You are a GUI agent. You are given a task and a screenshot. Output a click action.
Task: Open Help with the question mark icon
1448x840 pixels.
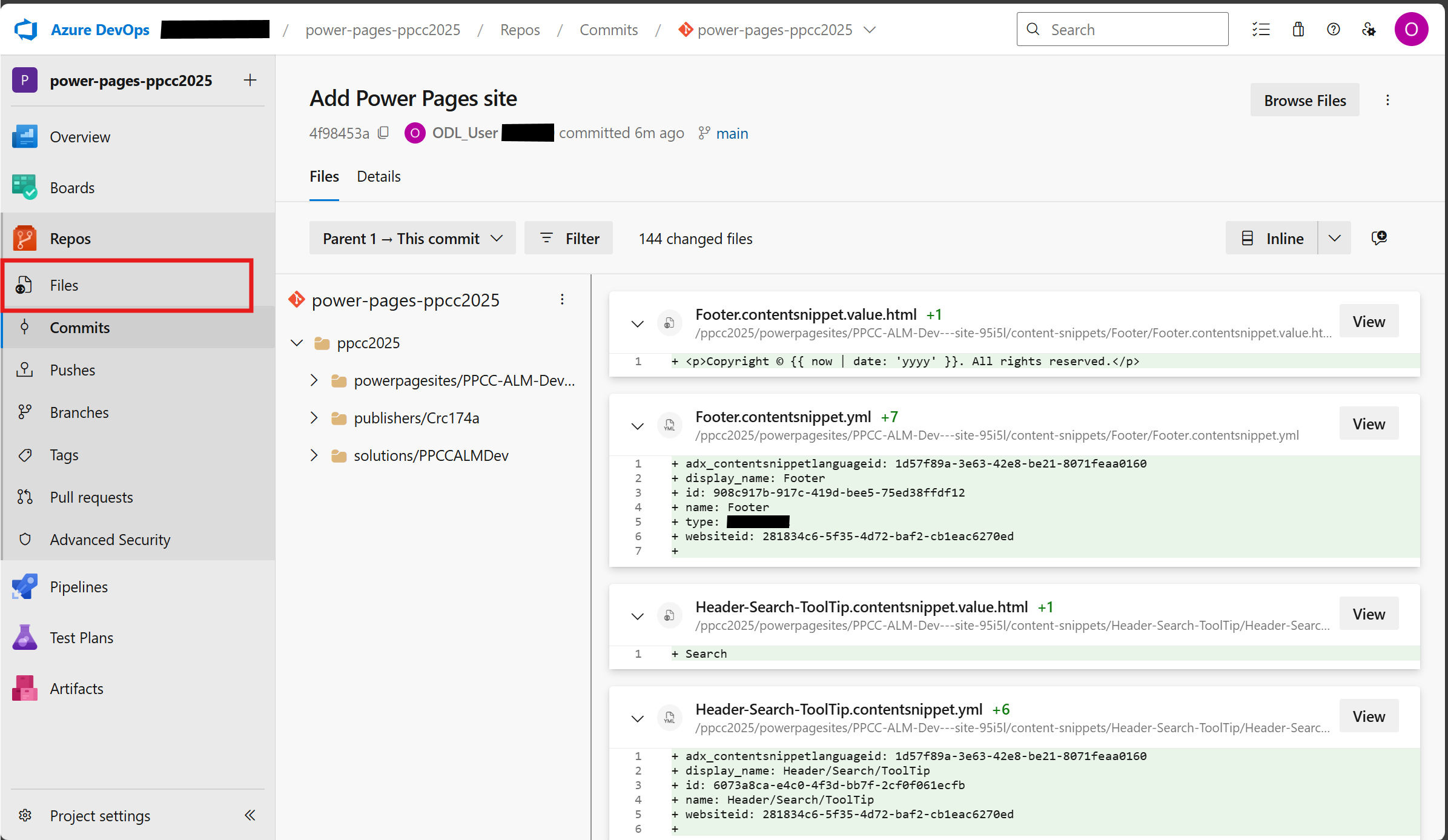[1333, 29]
